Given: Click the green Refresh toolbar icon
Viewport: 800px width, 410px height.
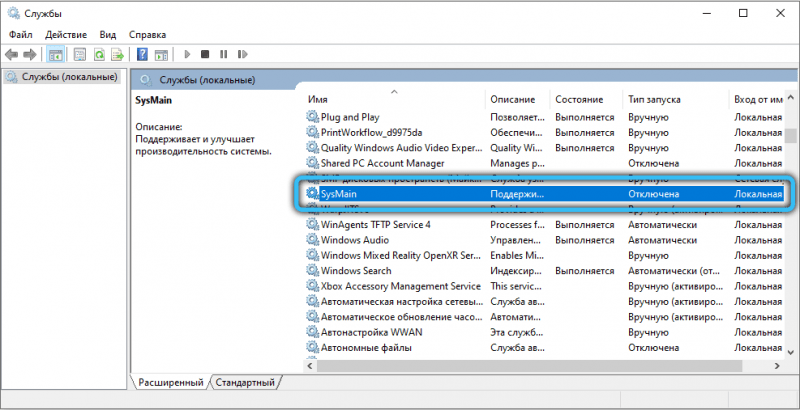Looking at the screenshot, I should pos(99,54).
